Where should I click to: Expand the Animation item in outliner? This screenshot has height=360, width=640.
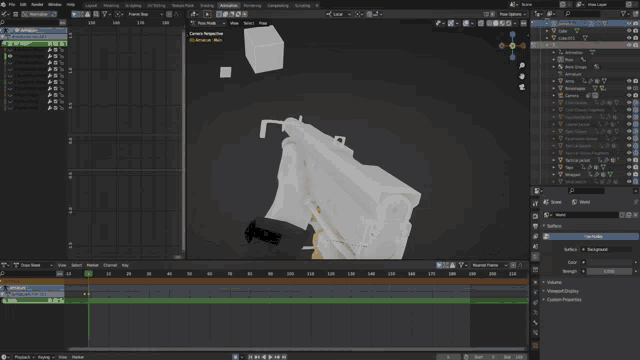tap(554, 52)
